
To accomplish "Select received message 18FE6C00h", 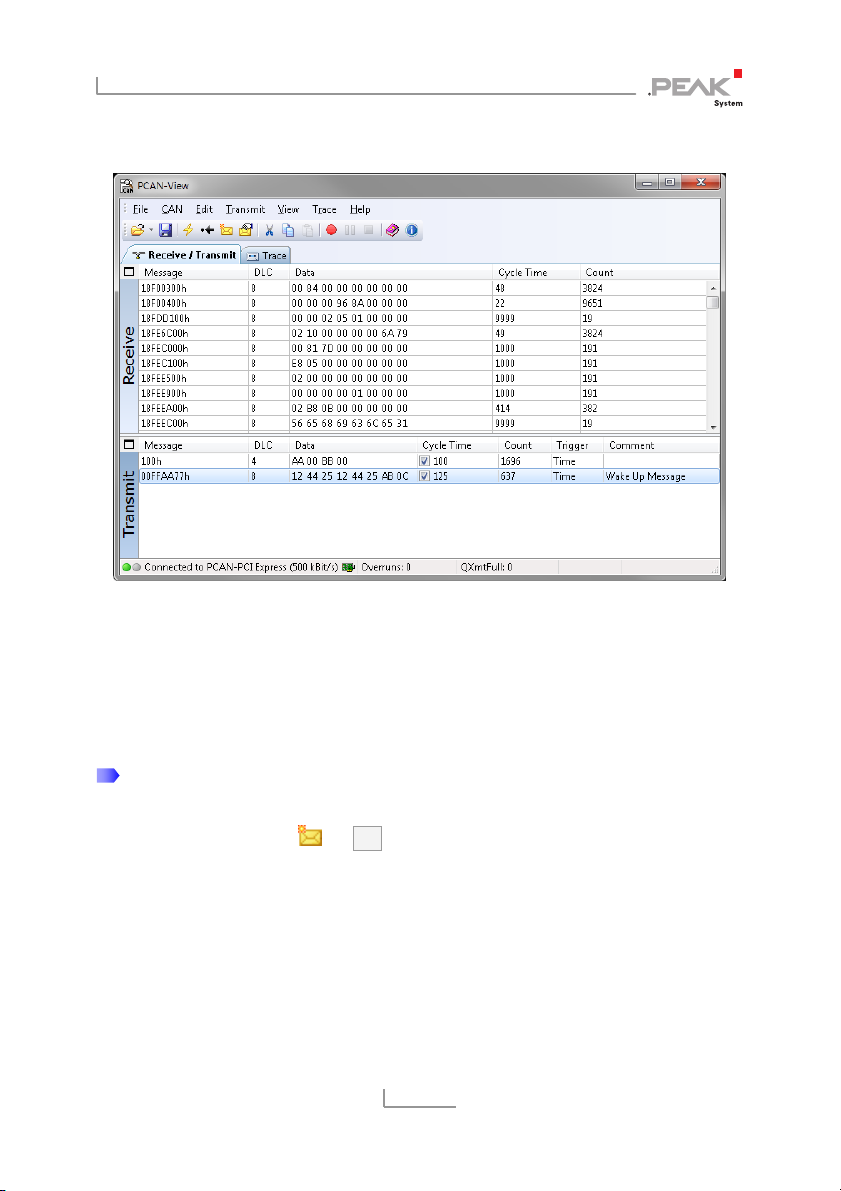I will point(422,333).
